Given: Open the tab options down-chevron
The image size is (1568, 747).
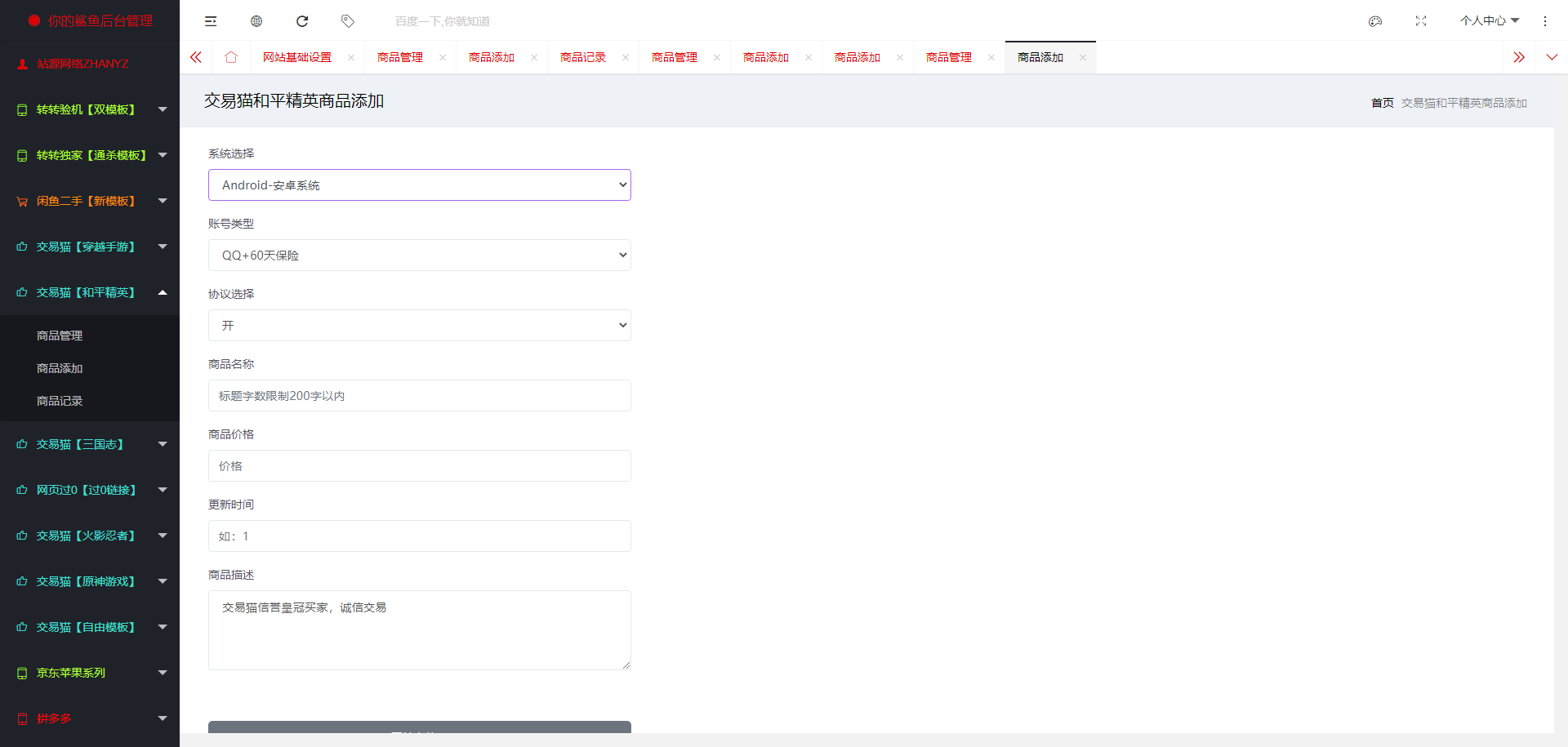Looking at the screenshot, I should coord(1552,57).
